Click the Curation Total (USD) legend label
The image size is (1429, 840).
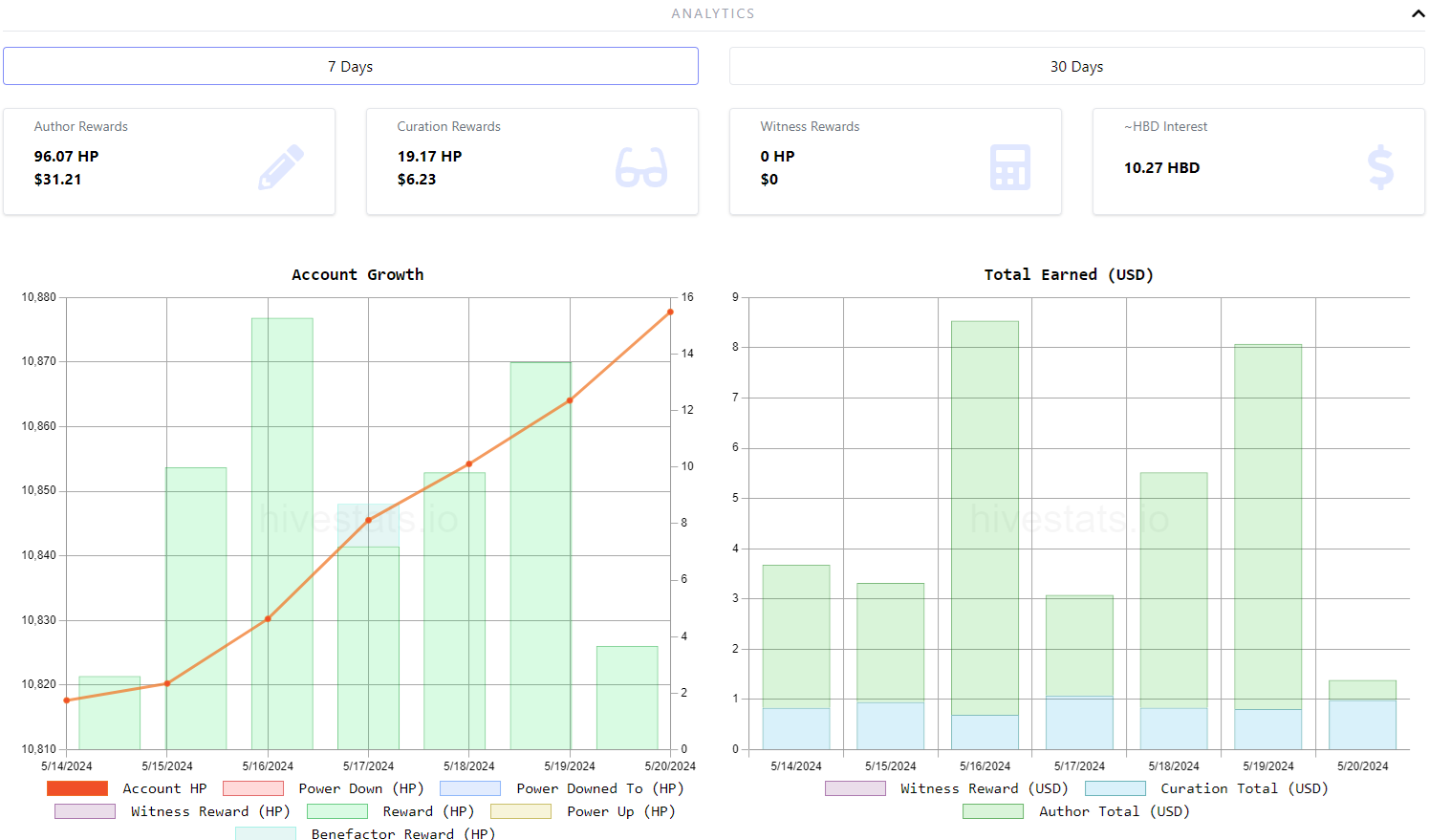1245,788
